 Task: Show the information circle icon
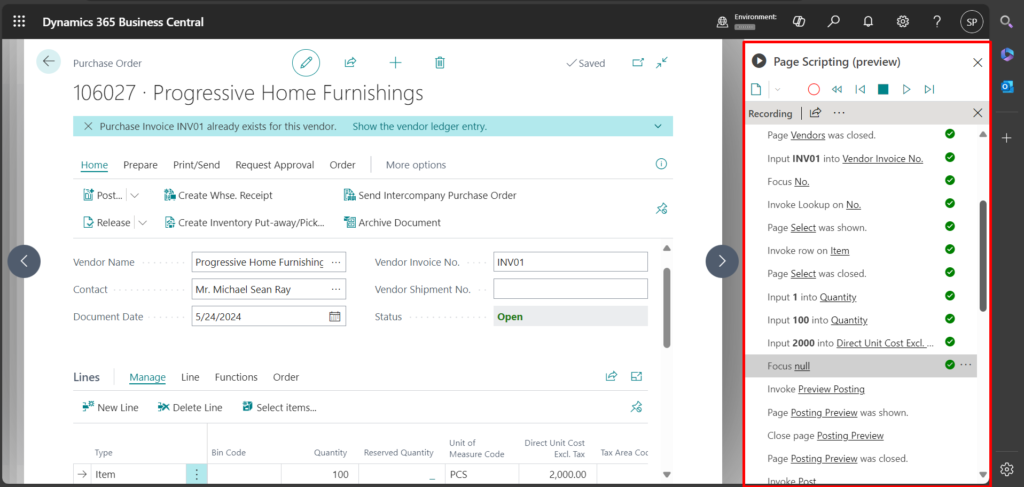(662, 165)
